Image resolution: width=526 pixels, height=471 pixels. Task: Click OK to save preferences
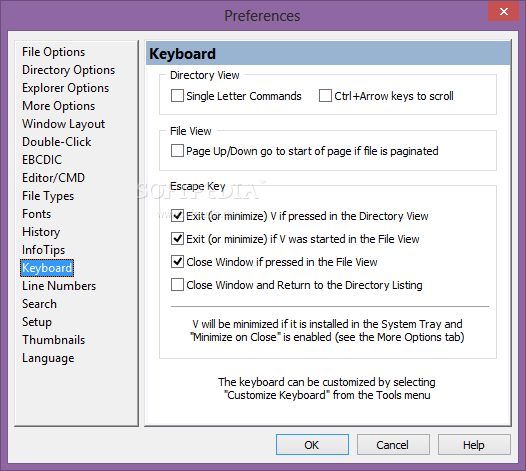tap(312, 445)
